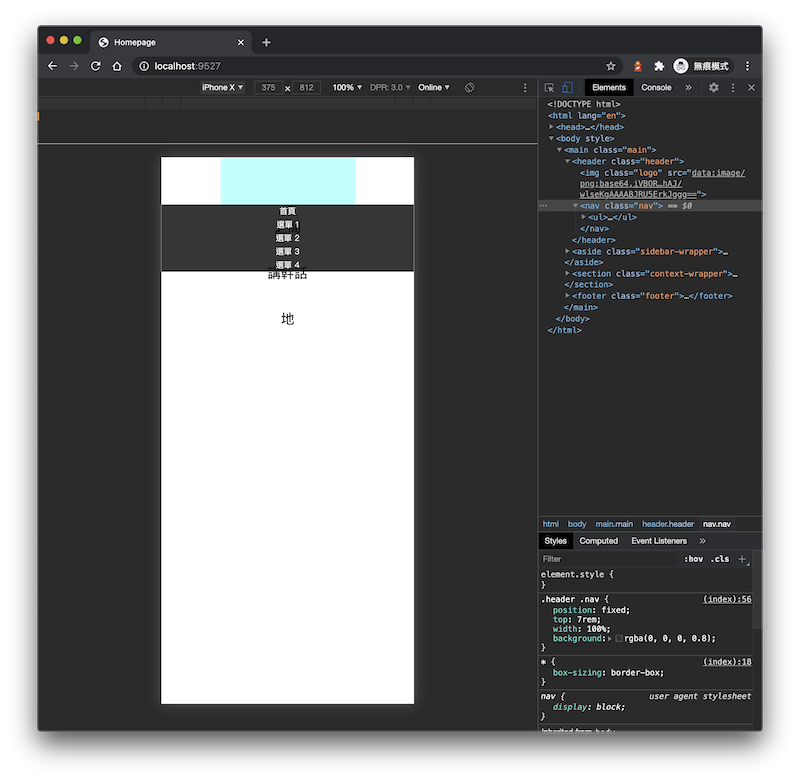Open the rgba background color swatch
Viewport: 800px width, 781px height.
pos(619,639)
